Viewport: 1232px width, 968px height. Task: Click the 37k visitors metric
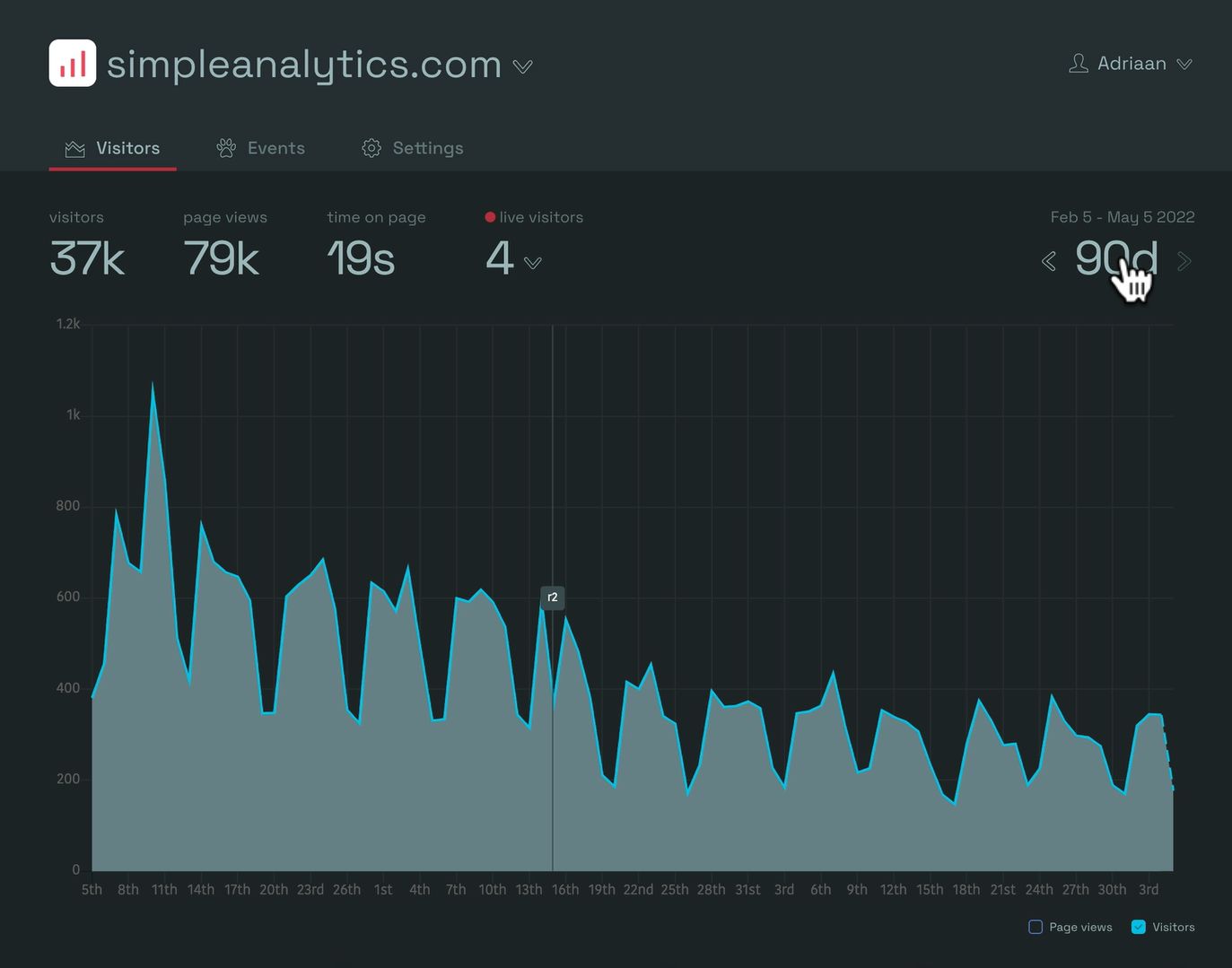click(x=86, y=258)
